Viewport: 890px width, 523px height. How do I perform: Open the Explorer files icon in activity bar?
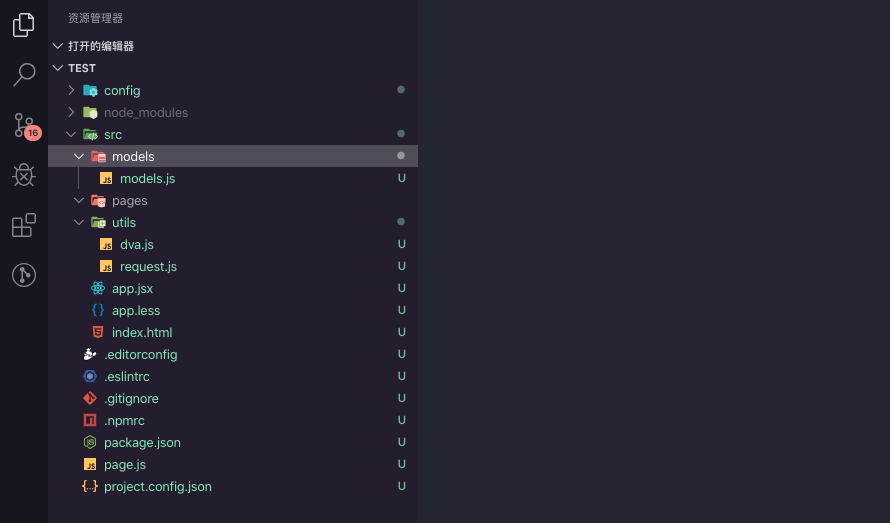click(23, 25)
